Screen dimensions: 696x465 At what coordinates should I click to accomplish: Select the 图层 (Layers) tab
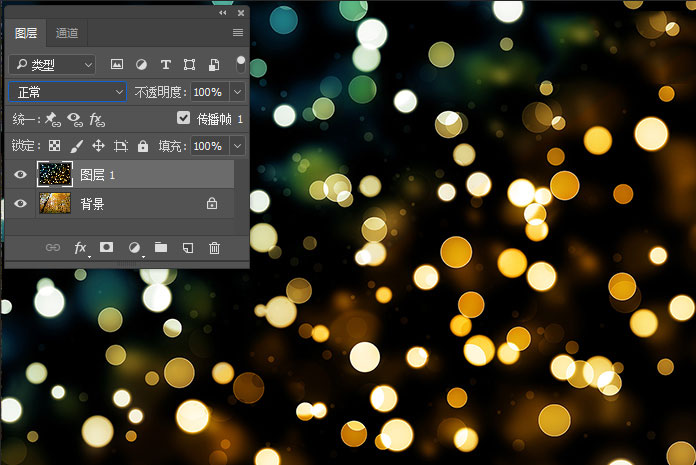point(27,33)
